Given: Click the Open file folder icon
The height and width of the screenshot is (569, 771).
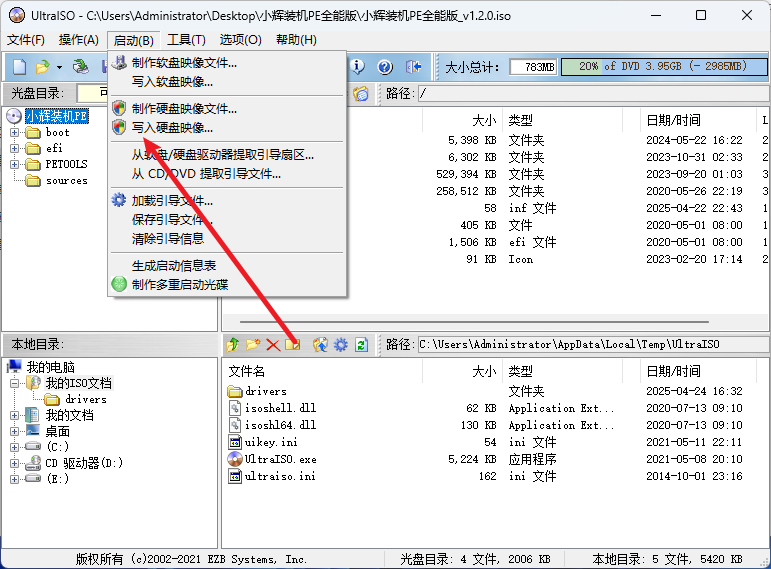Looking at the screenshot, I should point(43,66).
